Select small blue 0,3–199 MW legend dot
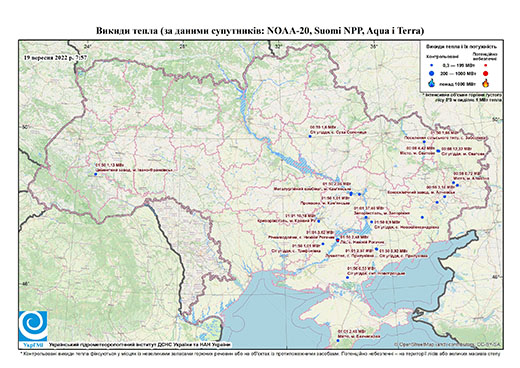The height and width of the screenshot is (368, 520). pos(432,65)
